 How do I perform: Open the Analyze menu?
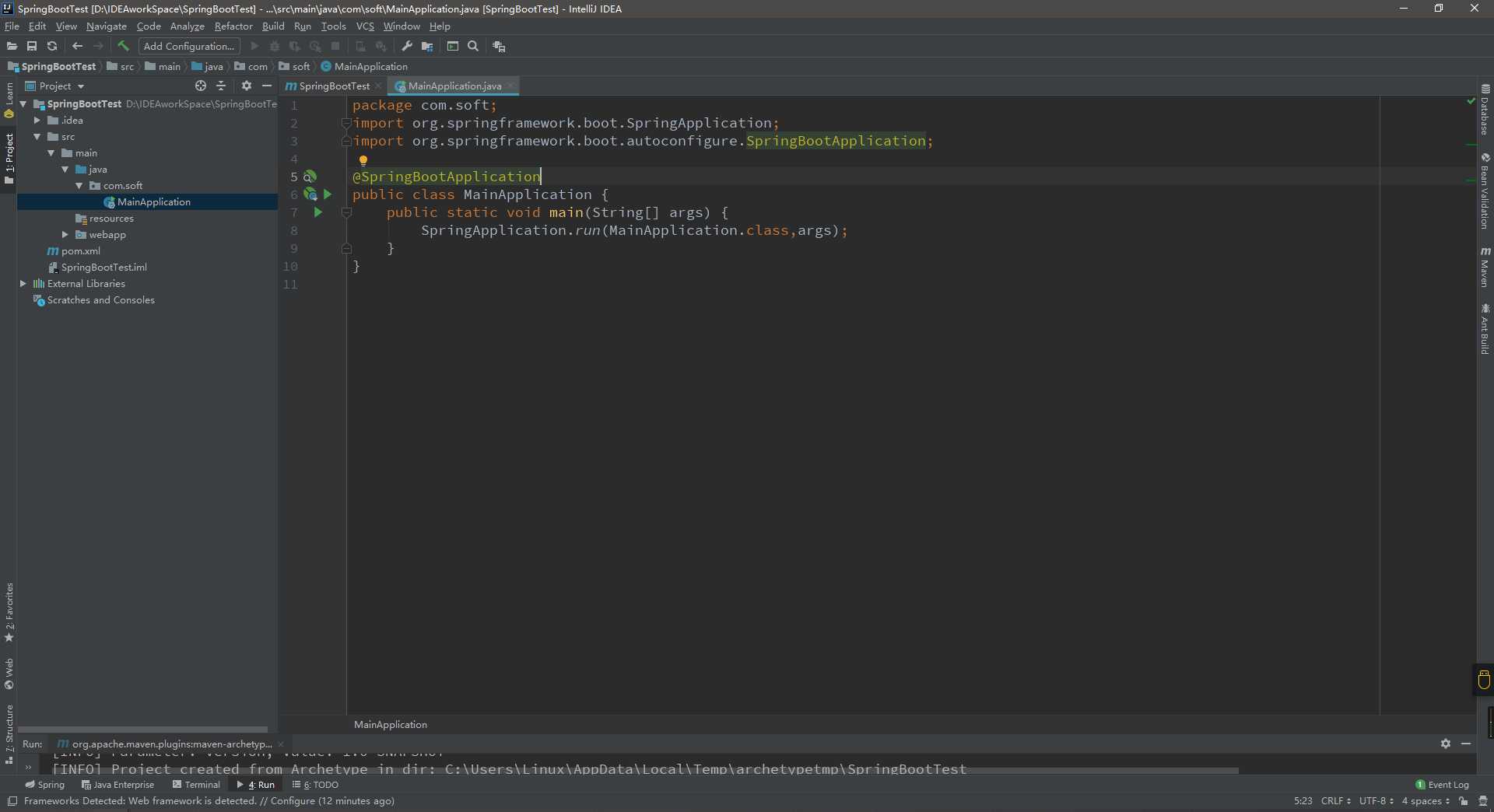[188, 26]
